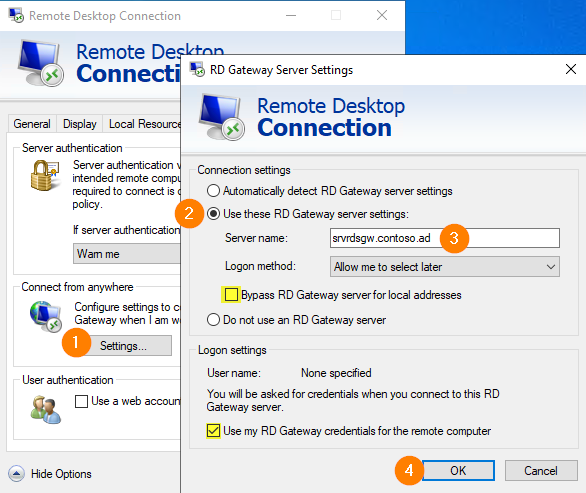Toggle Use a web account checkbox
This screenshot has width=586, height=493.
pos(81,401)
